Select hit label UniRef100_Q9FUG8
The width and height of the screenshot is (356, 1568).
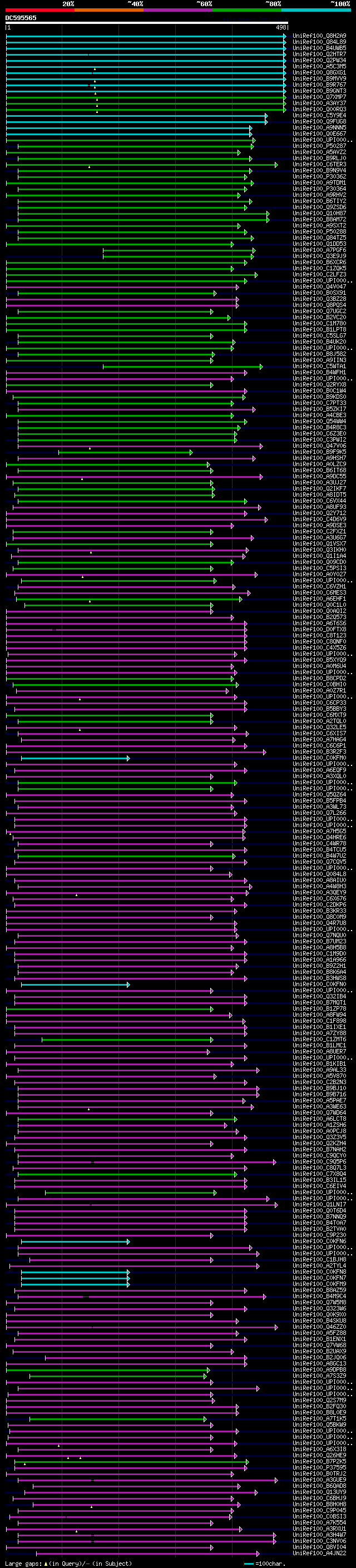point(319,122)
